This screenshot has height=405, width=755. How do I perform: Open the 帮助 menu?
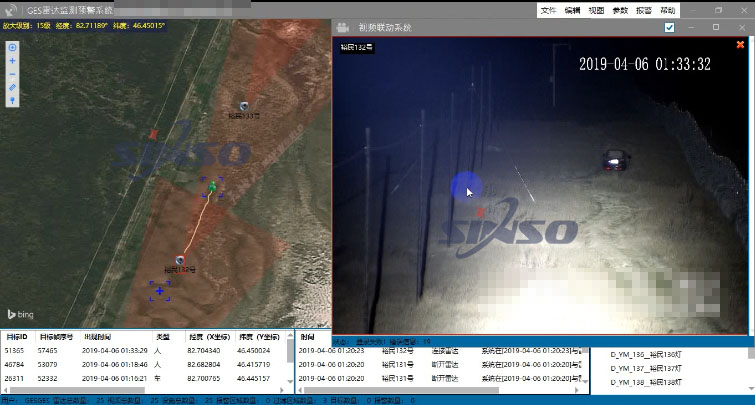667,9
